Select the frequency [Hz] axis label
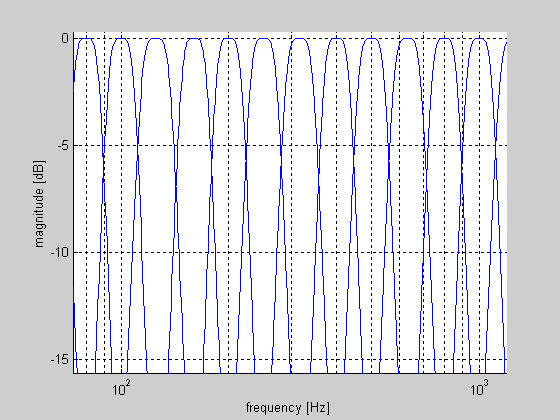The width and height of the screenshot is (560, 420). [288, 408]
